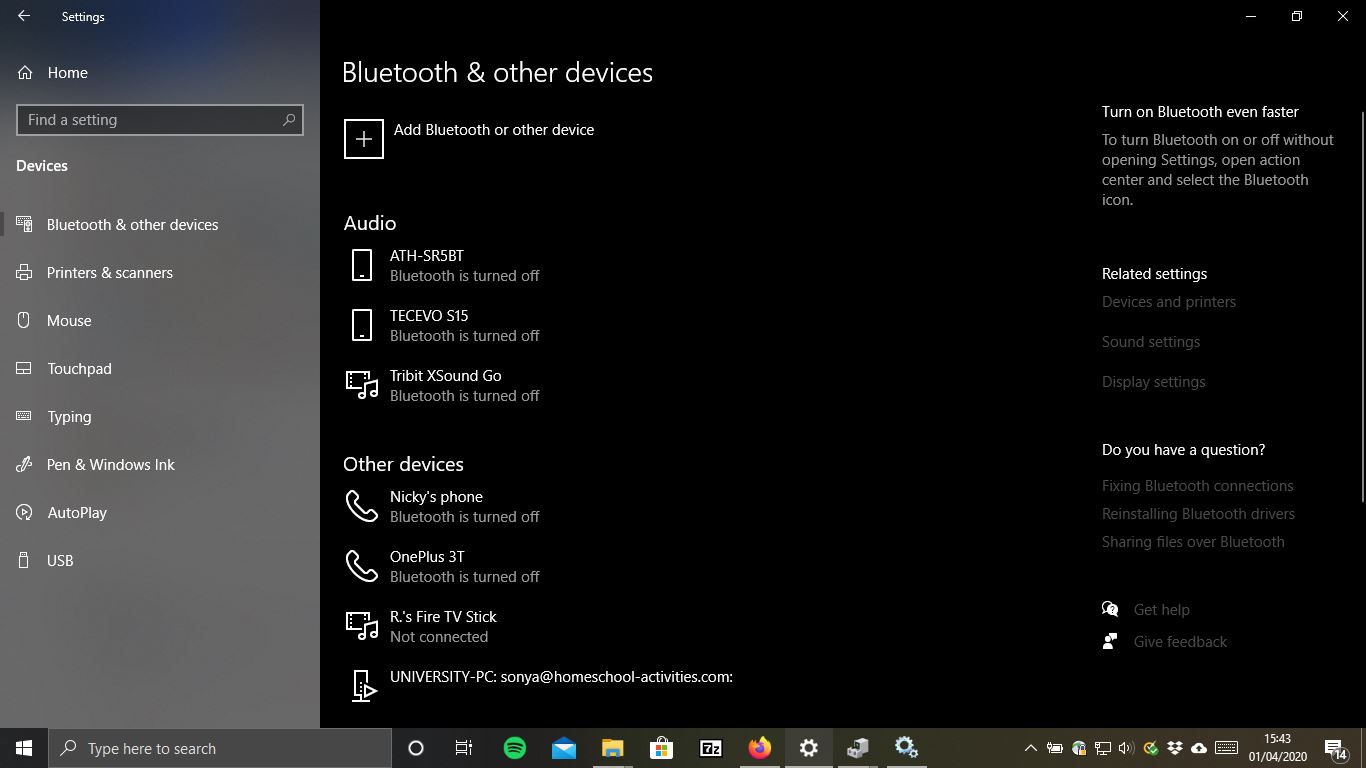Click the Get help link
Screen dimensions: 1366x768
[1162, 610]
